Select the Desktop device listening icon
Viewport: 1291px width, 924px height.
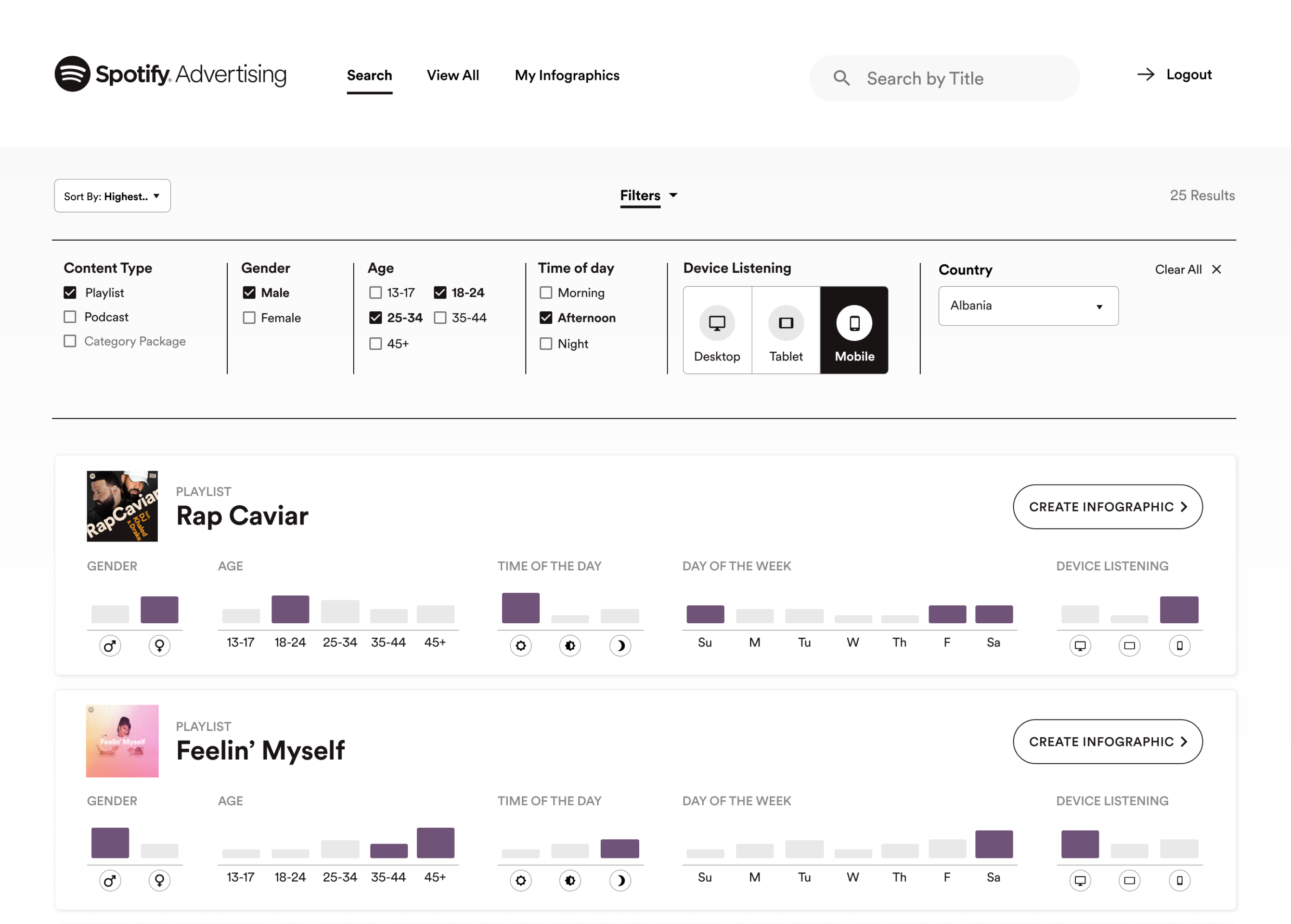click(x=717, y=323)
